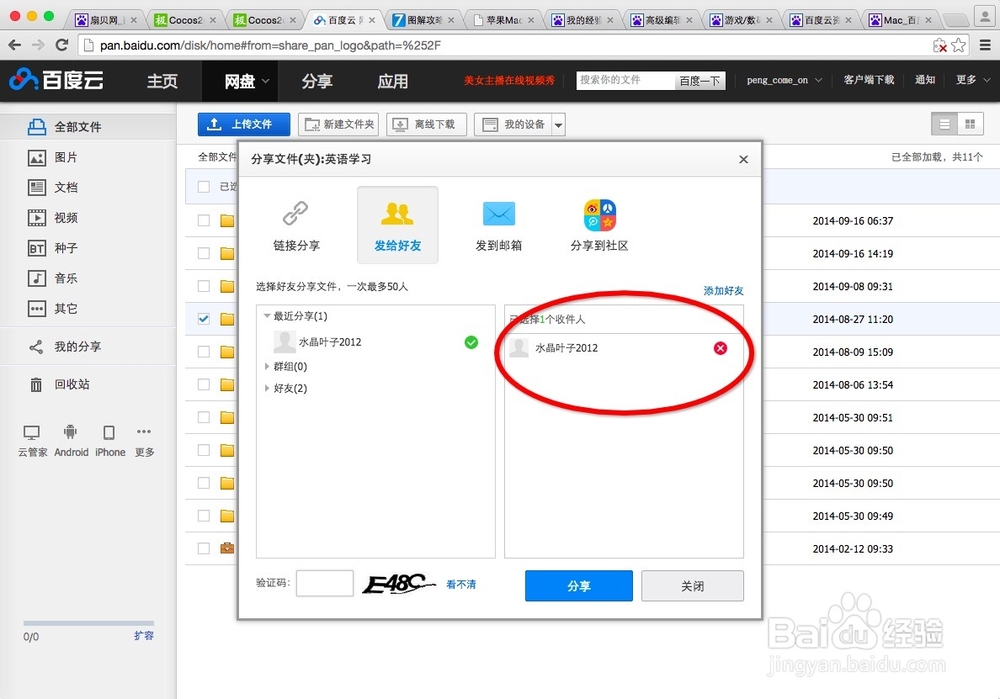Go to the 应用 nav tab
1000x699 pixels.
click(392, 81)
